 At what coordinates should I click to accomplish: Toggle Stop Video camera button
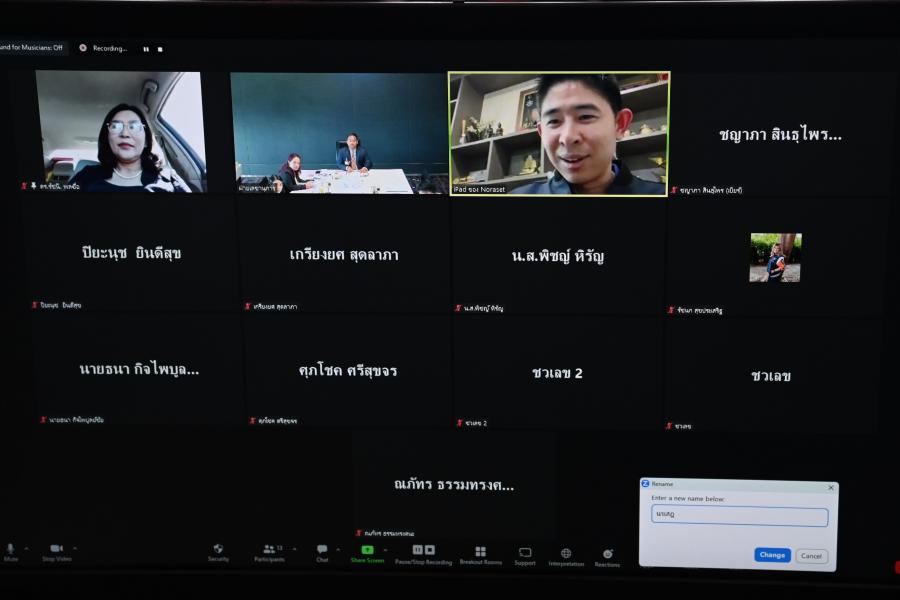[56, 549]
